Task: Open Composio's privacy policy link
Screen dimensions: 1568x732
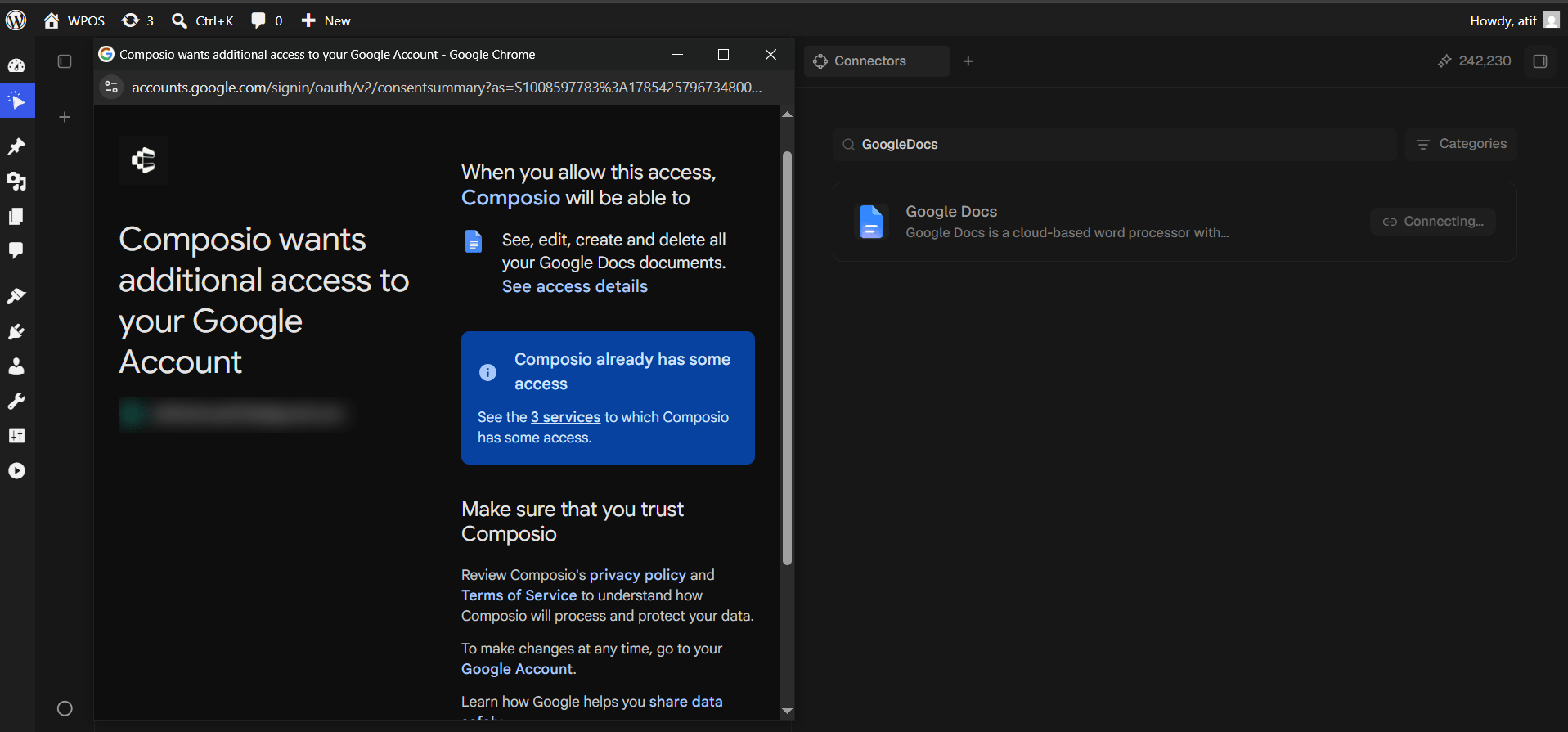Action: coord(637,575)
